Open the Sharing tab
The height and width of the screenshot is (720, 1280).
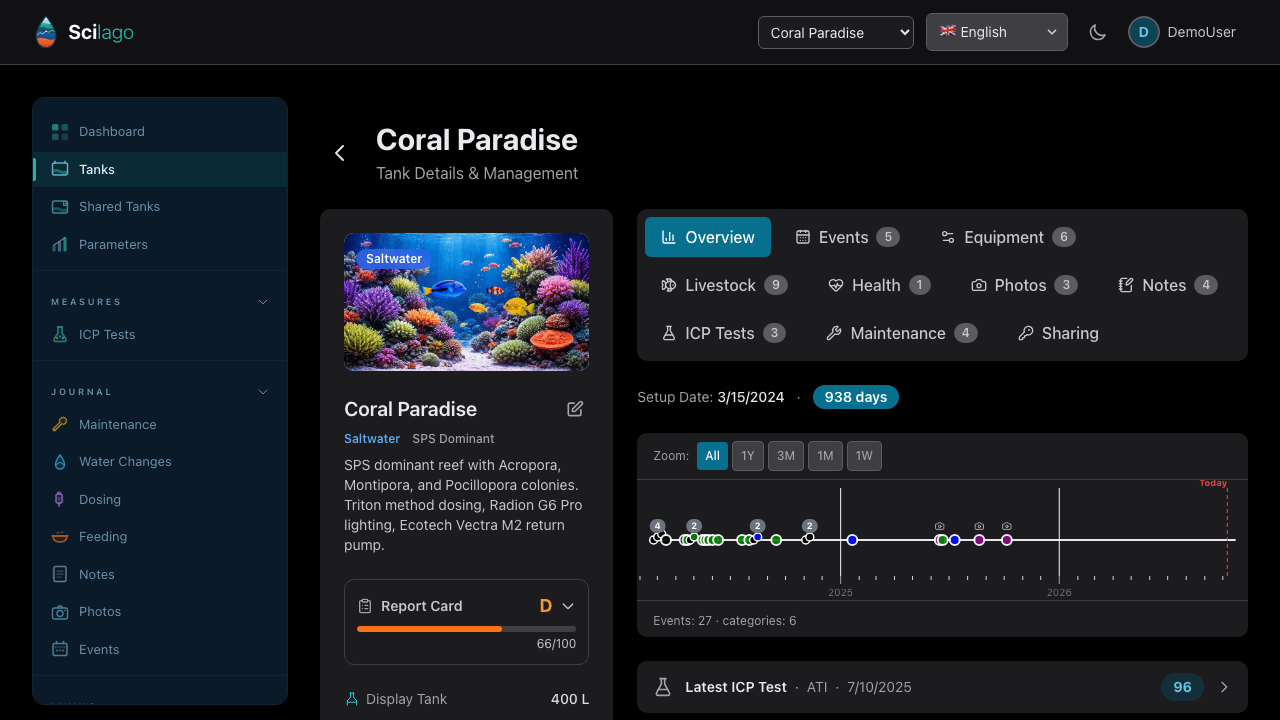point(1058,333)
